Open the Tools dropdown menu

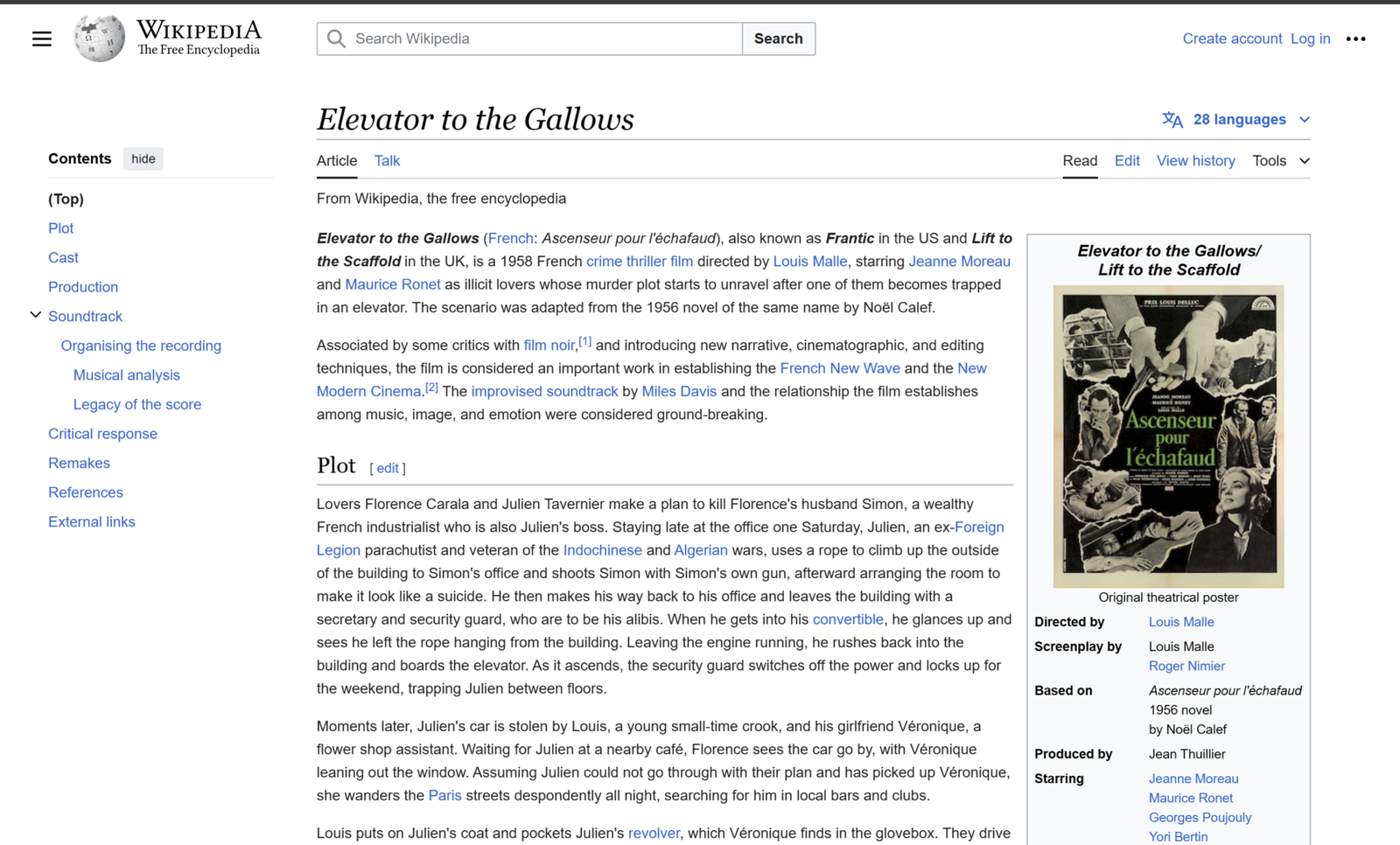click(1280, 161)
